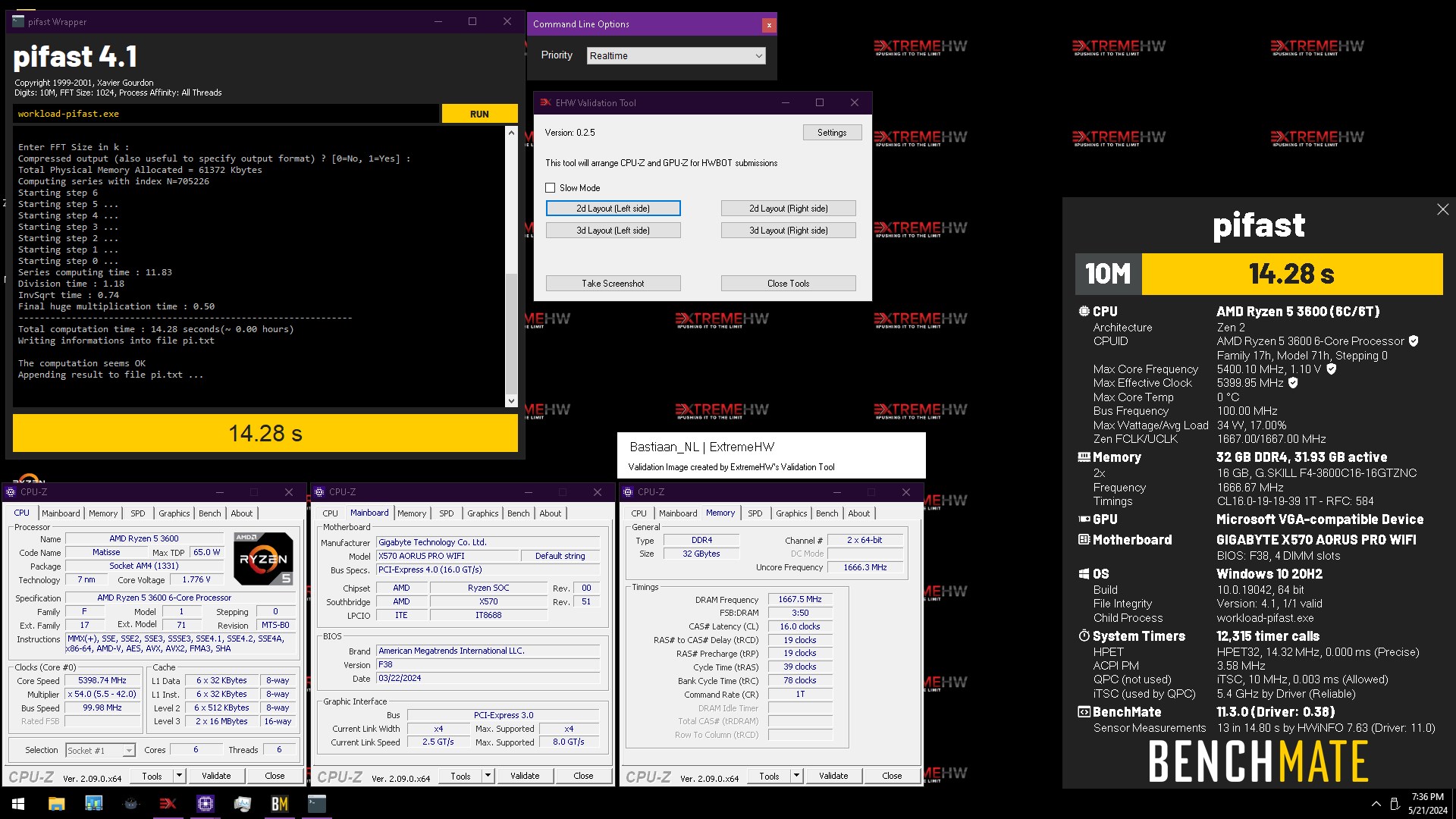The image size is (1456, 819).
Task: Show hidden system tray icons
Action: [1376, 804]
